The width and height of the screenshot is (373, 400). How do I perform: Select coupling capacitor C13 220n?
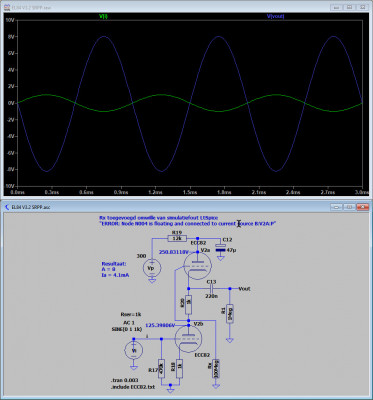(x=211, y=288)
